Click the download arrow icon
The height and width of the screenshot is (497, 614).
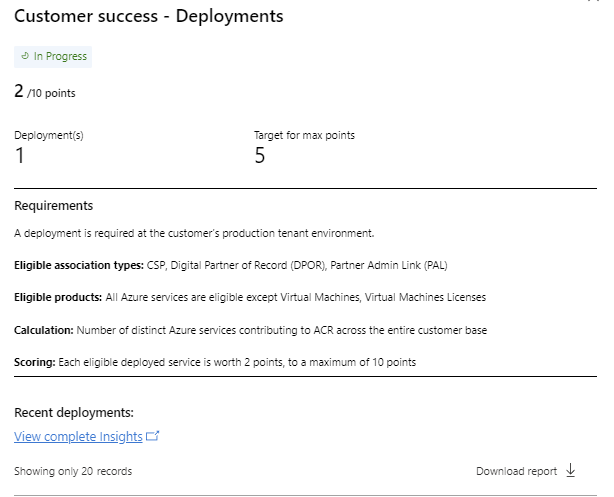(x=571, y=470)
